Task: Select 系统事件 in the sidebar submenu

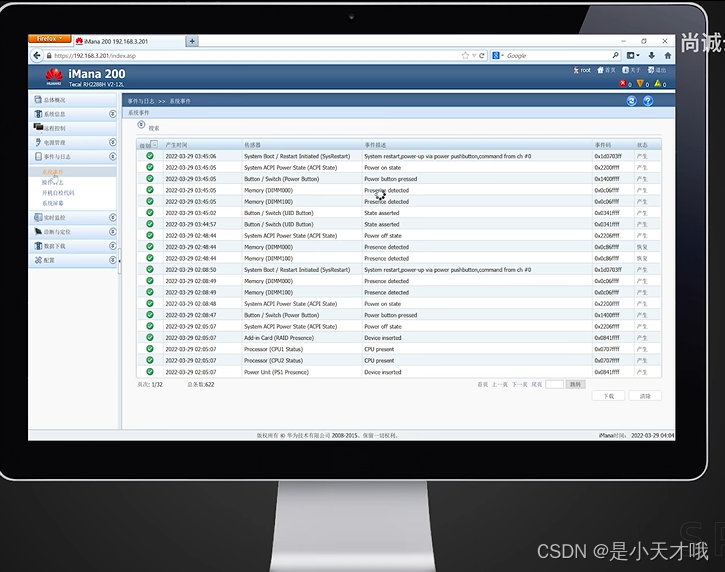Action: coord(53,172)
